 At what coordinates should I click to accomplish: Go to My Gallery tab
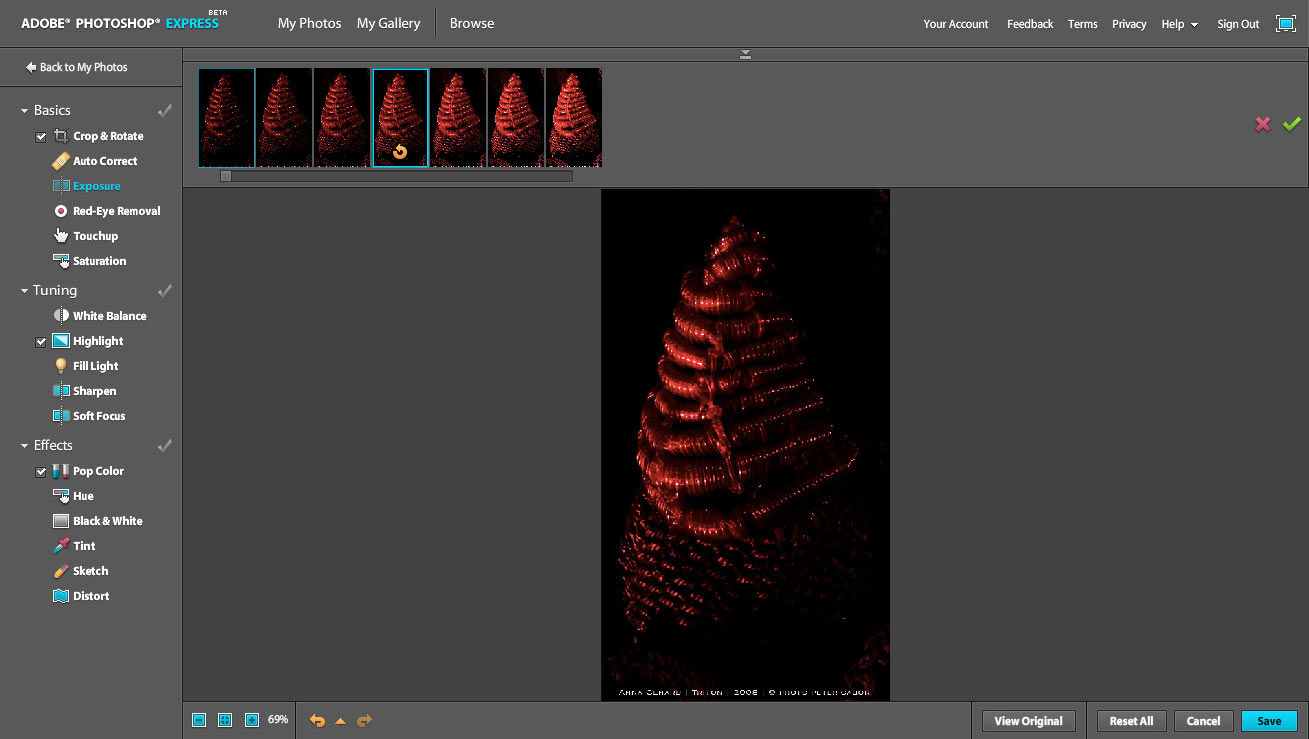click(x=388, y=23)
